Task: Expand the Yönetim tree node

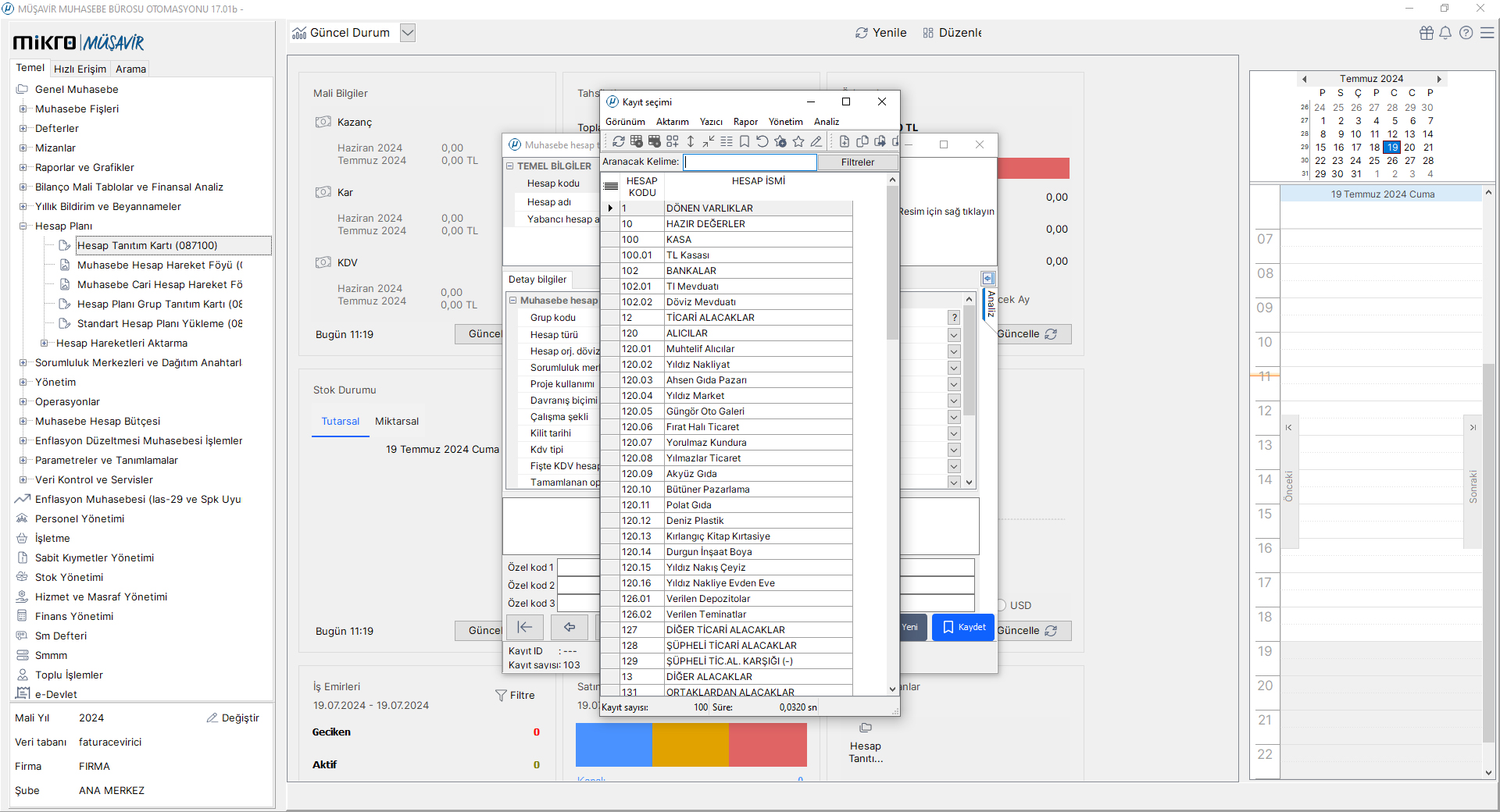Action: (x=23, y=382)
